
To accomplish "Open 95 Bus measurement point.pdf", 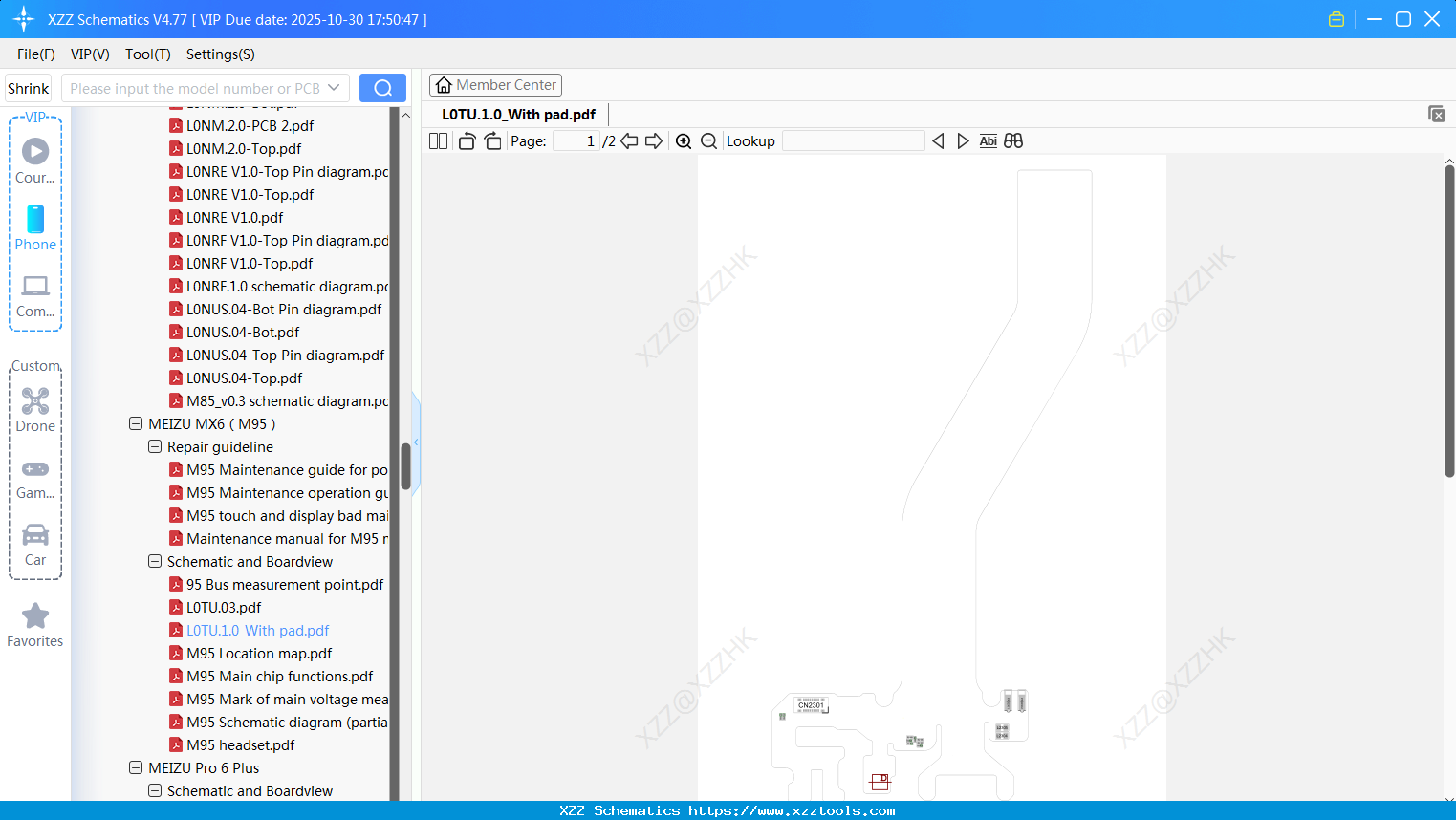I will [285, 584].
